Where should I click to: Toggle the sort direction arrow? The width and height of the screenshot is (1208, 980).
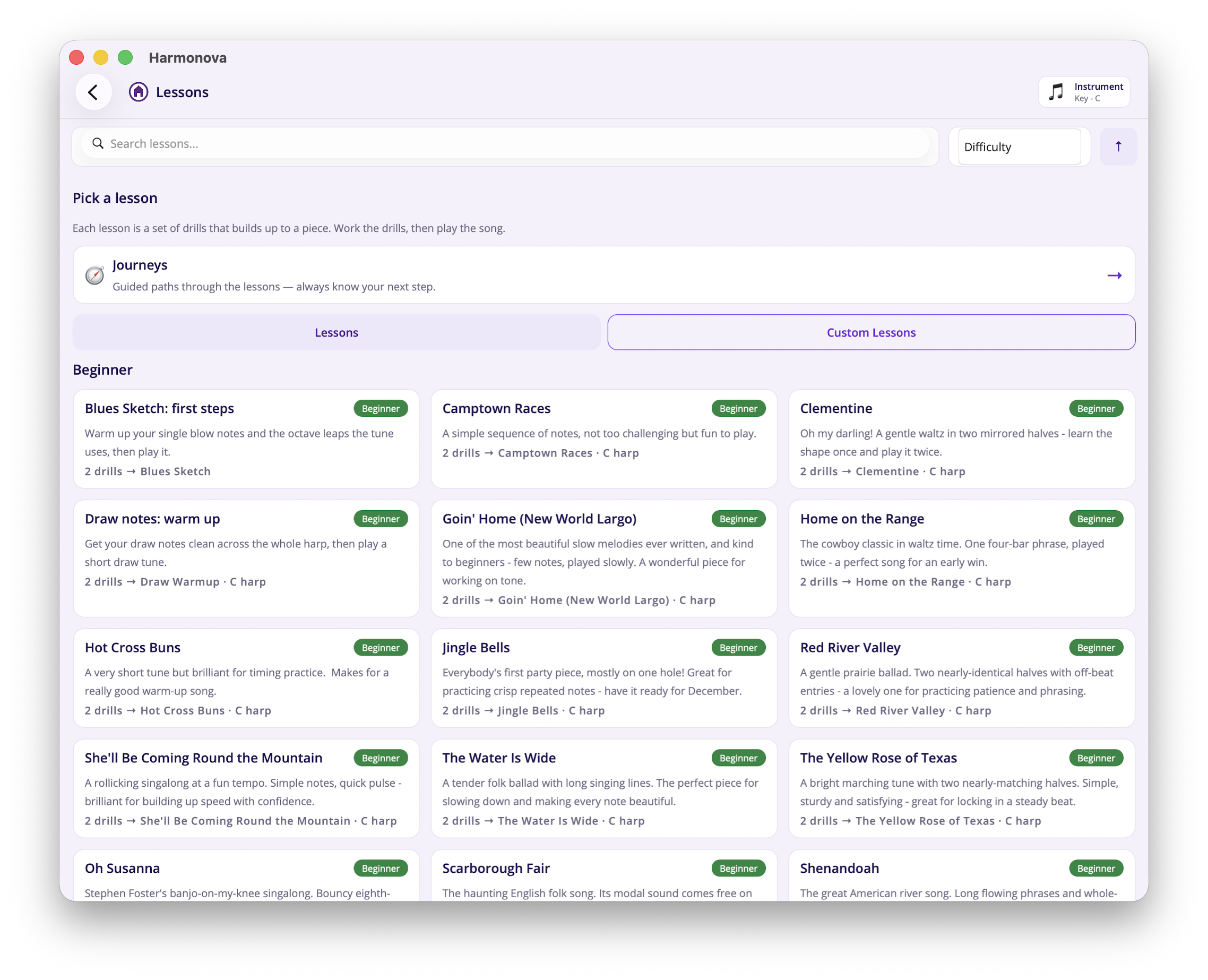tap(1118, 147)
